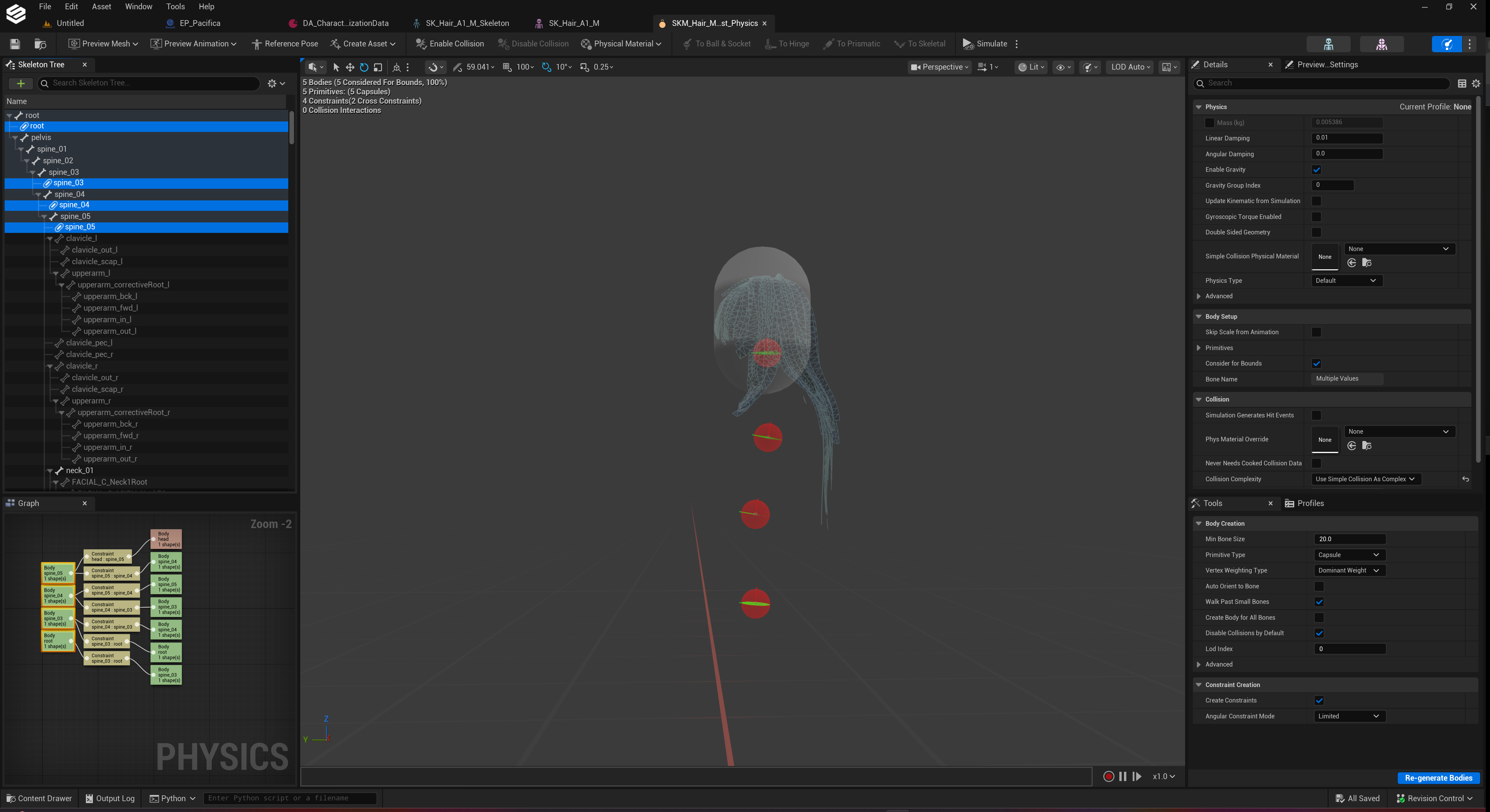Toggle the world/local coordinate space icon
This screenshot has width=1490, height=812.
coord(396,67)
